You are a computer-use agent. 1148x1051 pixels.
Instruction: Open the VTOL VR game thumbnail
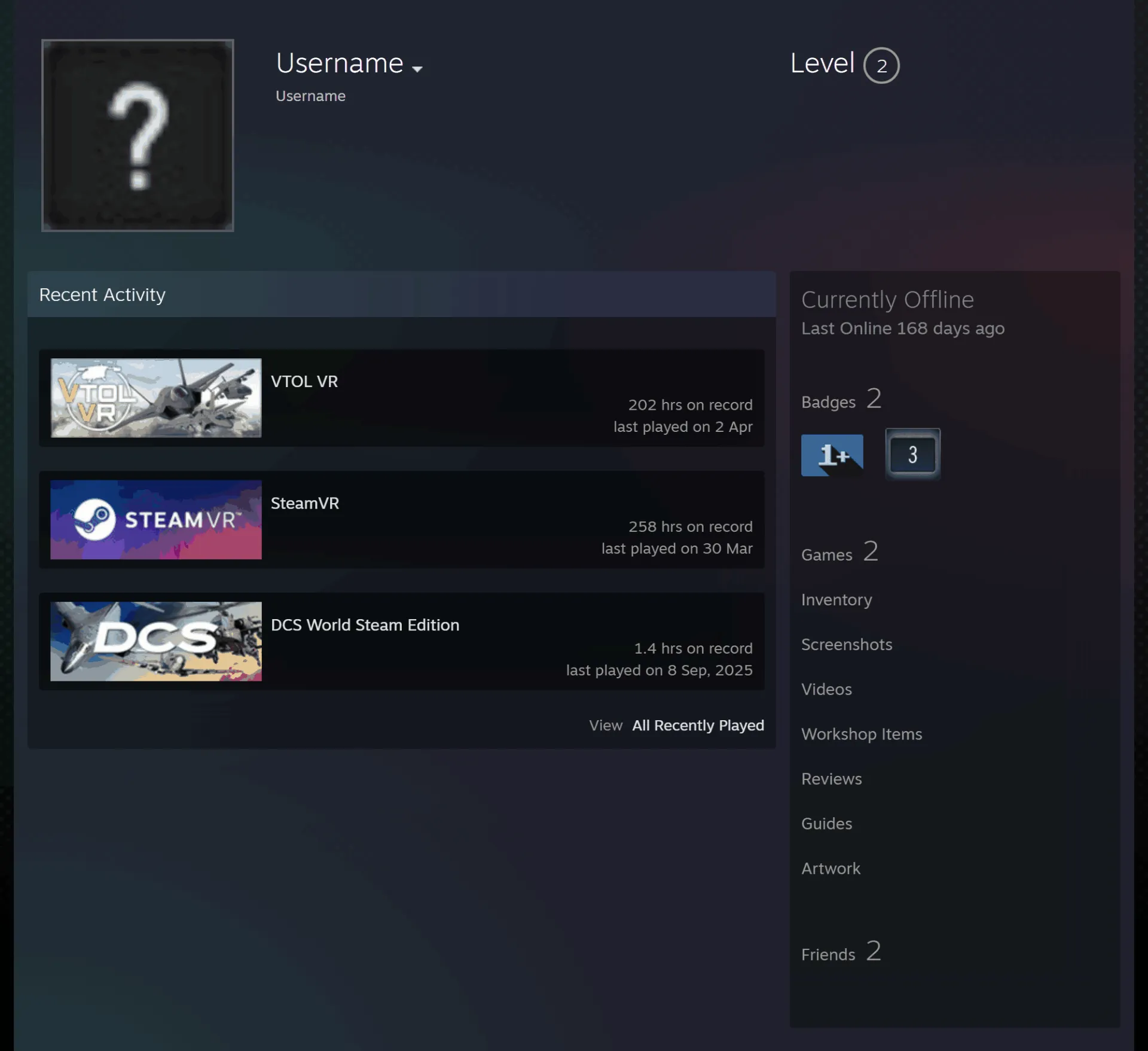click(156, 398)
